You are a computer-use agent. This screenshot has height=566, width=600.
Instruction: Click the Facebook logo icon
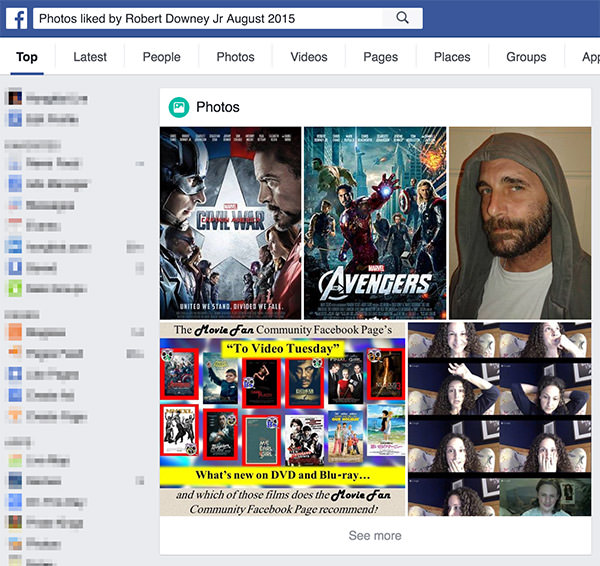17,18
